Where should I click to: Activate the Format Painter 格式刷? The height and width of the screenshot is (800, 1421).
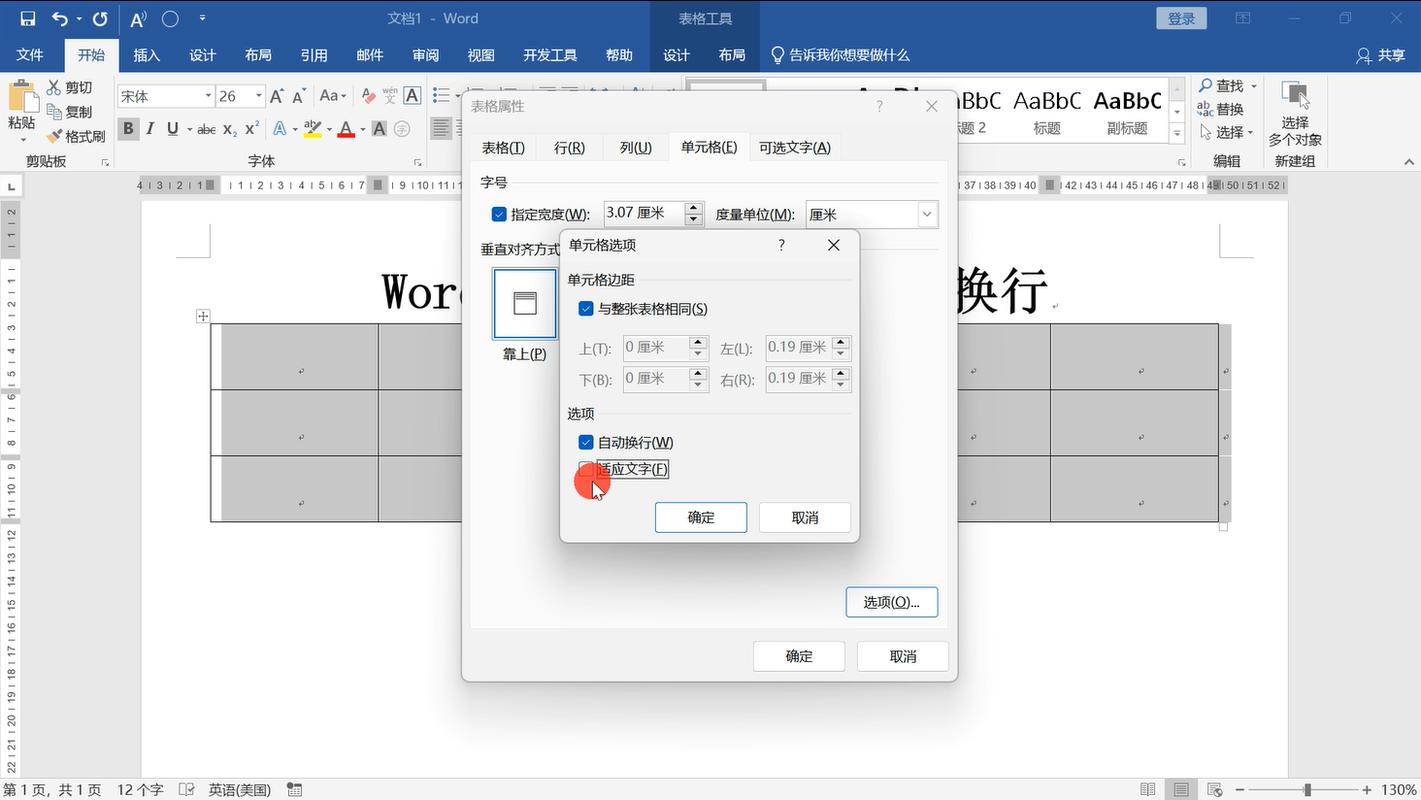(x=77, y=136)
